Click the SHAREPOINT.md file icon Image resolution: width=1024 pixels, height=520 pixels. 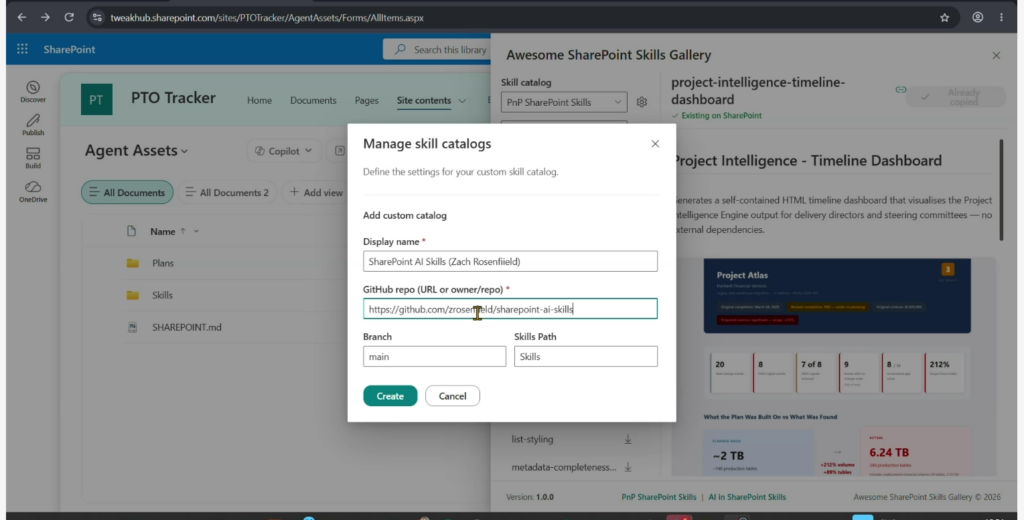133,327
